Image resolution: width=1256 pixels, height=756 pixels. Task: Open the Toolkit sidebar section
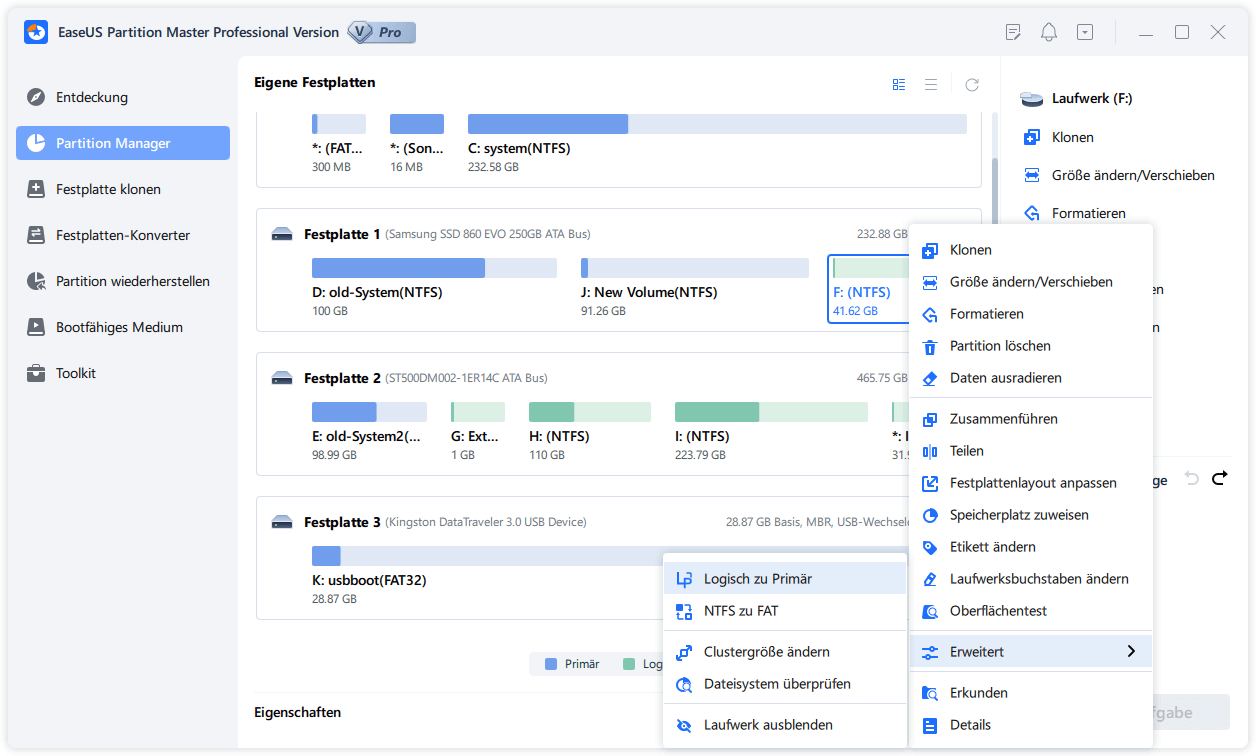[123, 373]
